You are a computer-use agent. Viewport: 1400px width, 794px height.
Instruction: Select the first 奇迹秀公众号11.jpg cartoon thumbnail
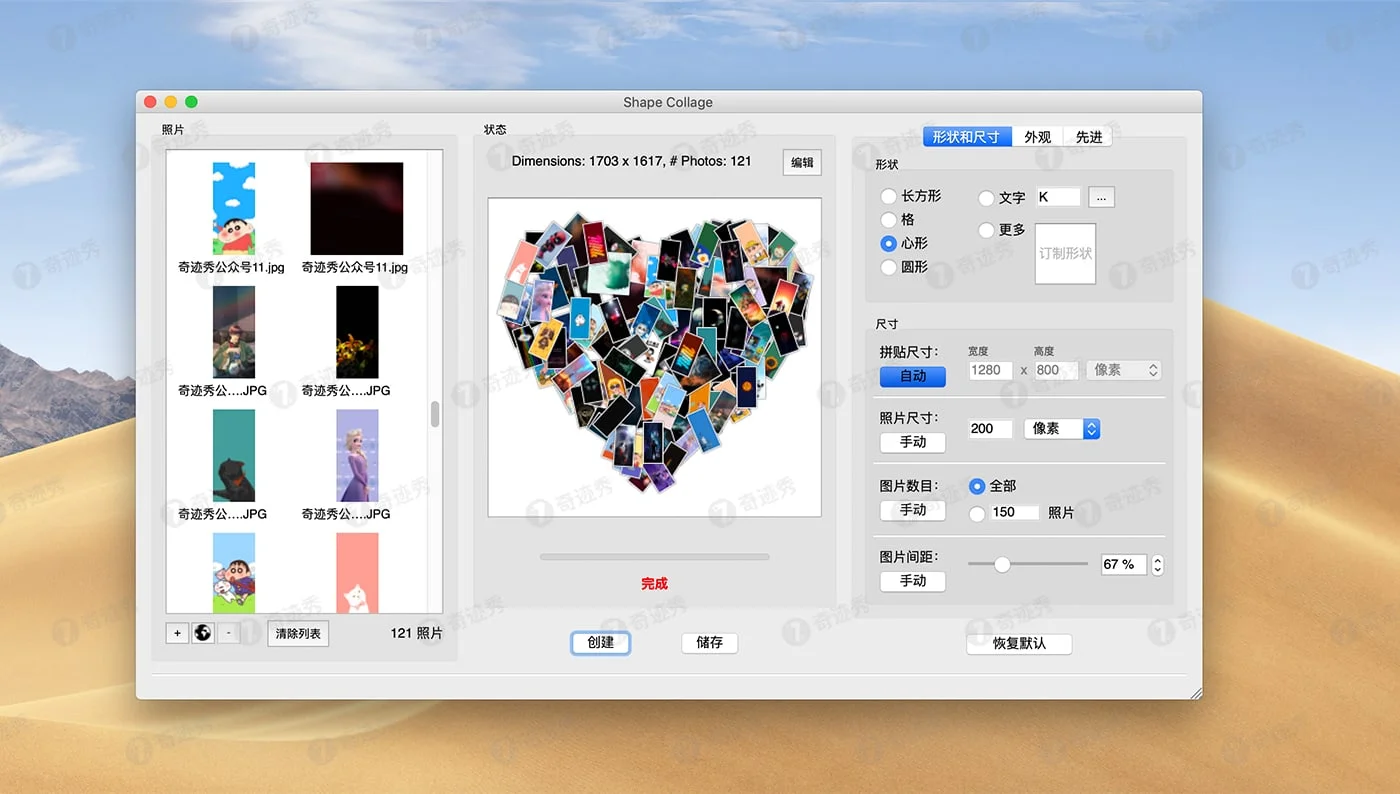(233, 208)
